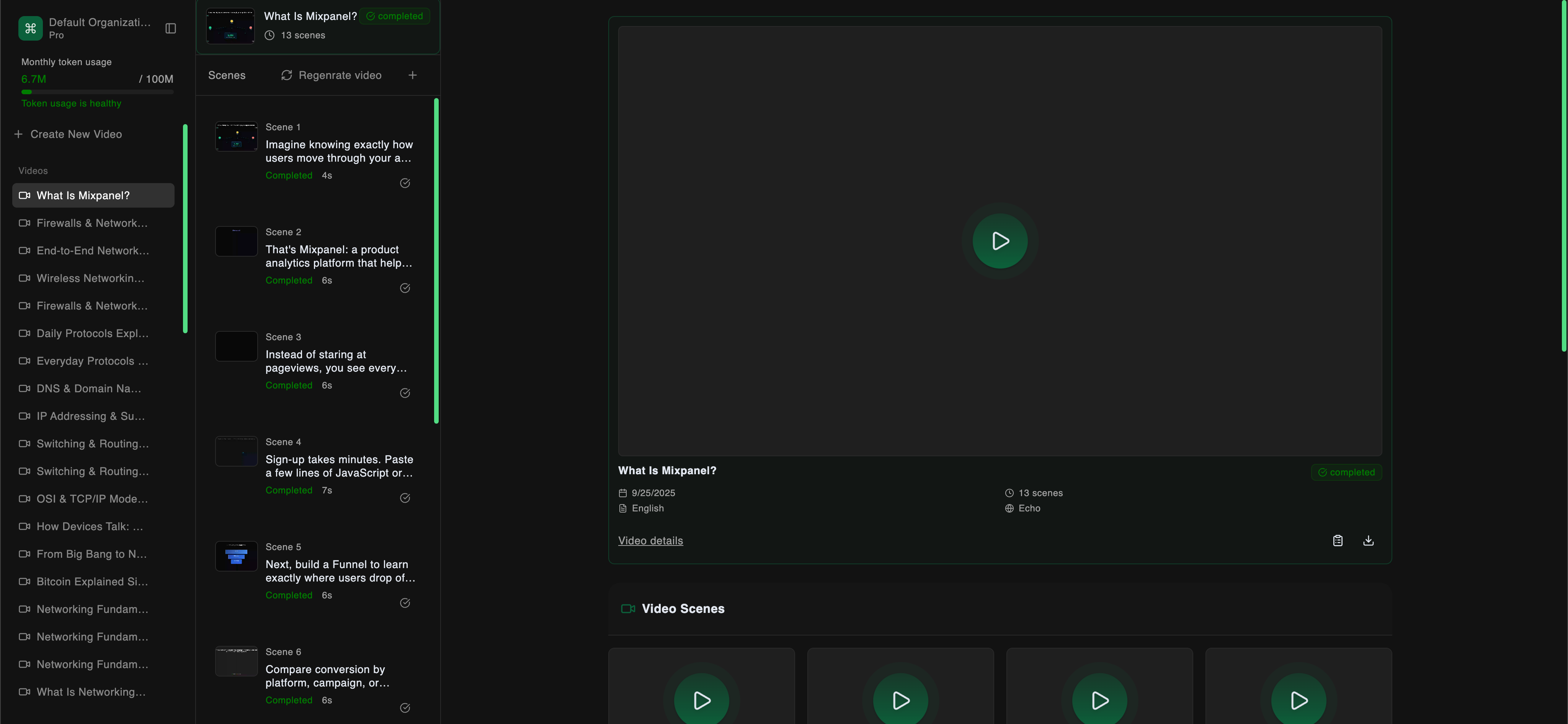Open the Video details link
Image resolution: width=1568 pixels, height=724 pixels.
coord(651,541)
